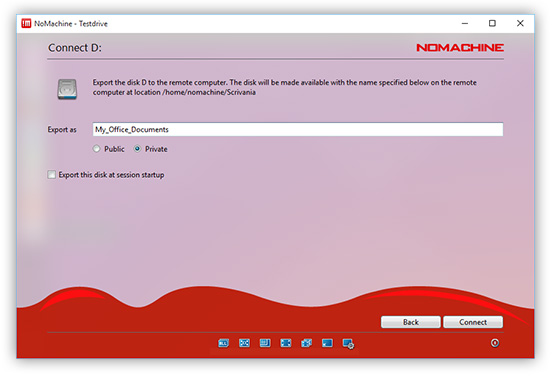Click the resize screen icon with outward arrows
Image resolution: width=552 pixels, height=378 pixels.
point(286,343)
